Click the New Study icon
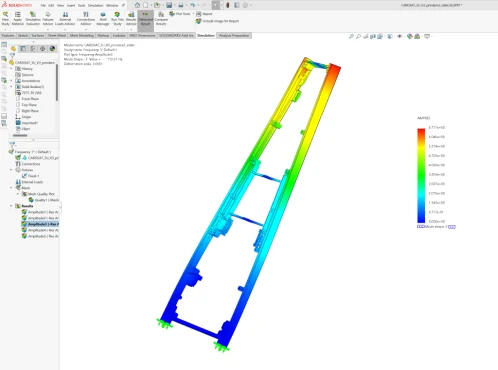This screenshot has width=498, height=370. point(5,14)
